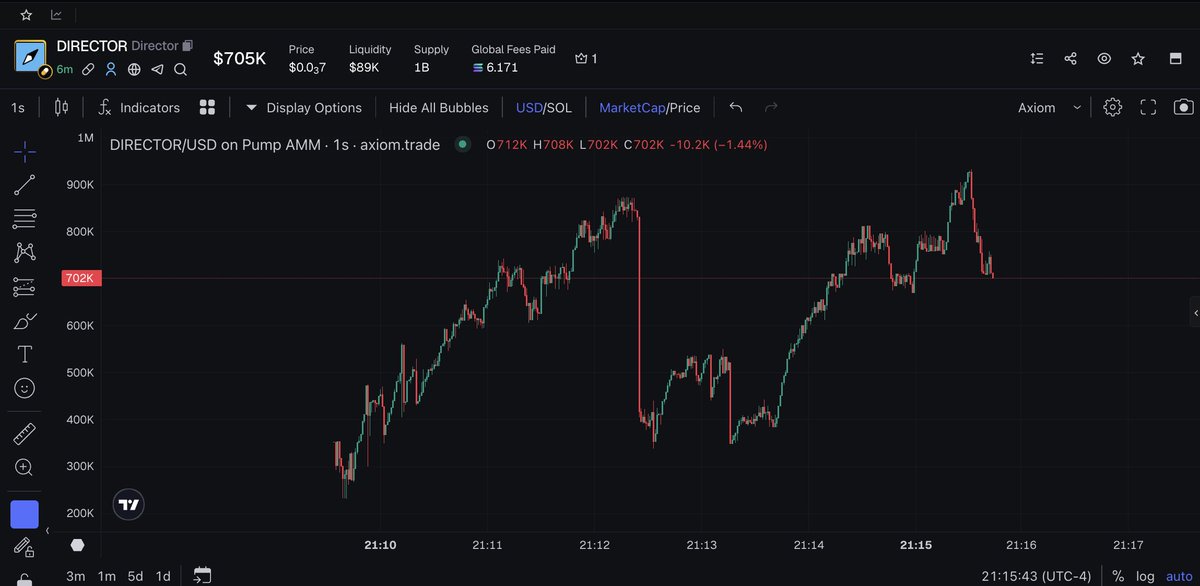The width and height of the screenshot is (1200, 586).
Task: Open the candlestick chart style selector
Action: pyautogui.click(x=61, y=107)
